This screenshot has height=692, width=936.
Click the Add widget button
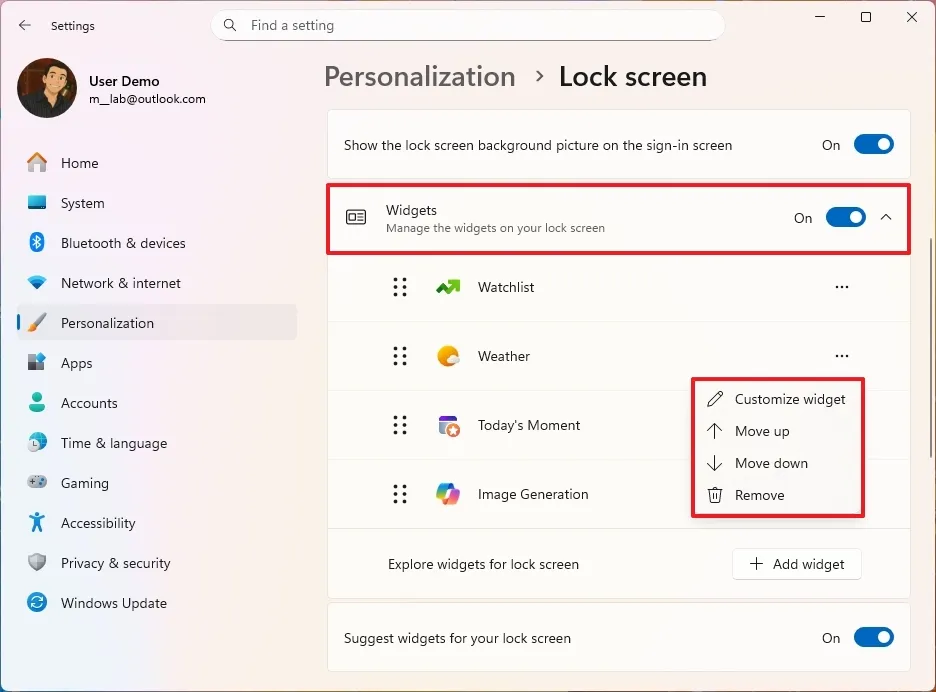coord(797,564)
